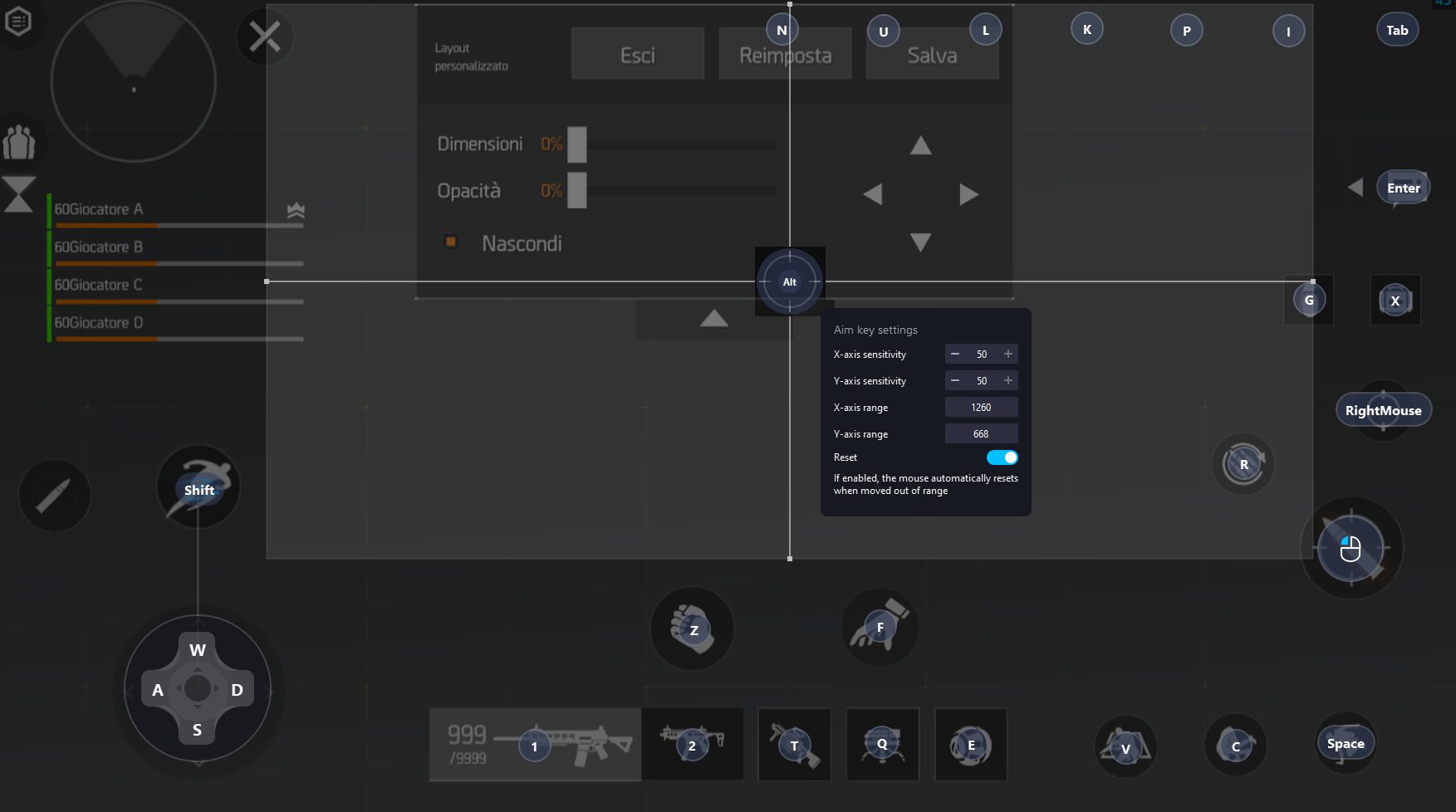
Task: Open the hexagon menu icon top-left
Action: [17, 22]
